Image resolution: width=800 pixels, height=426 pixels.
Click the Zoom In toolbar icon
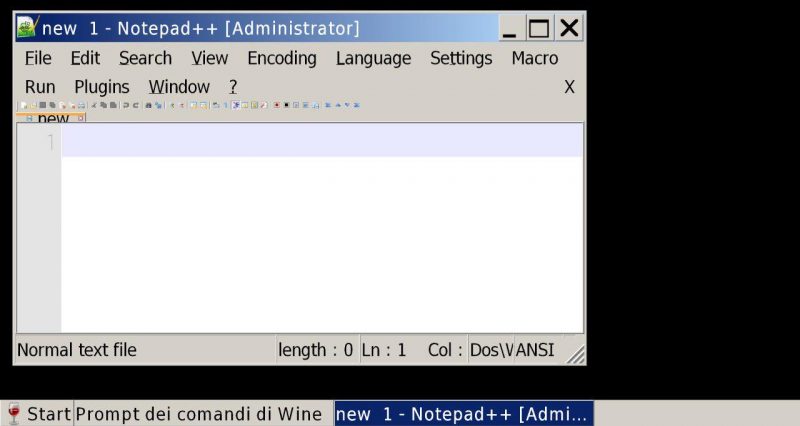click(172, 105)
